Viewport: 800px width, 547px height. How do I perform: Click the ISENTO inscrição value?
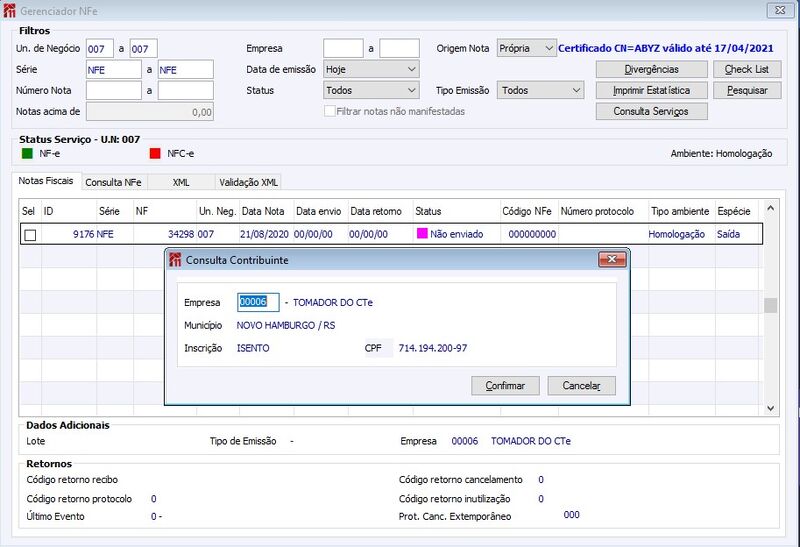tap(253, 348)
